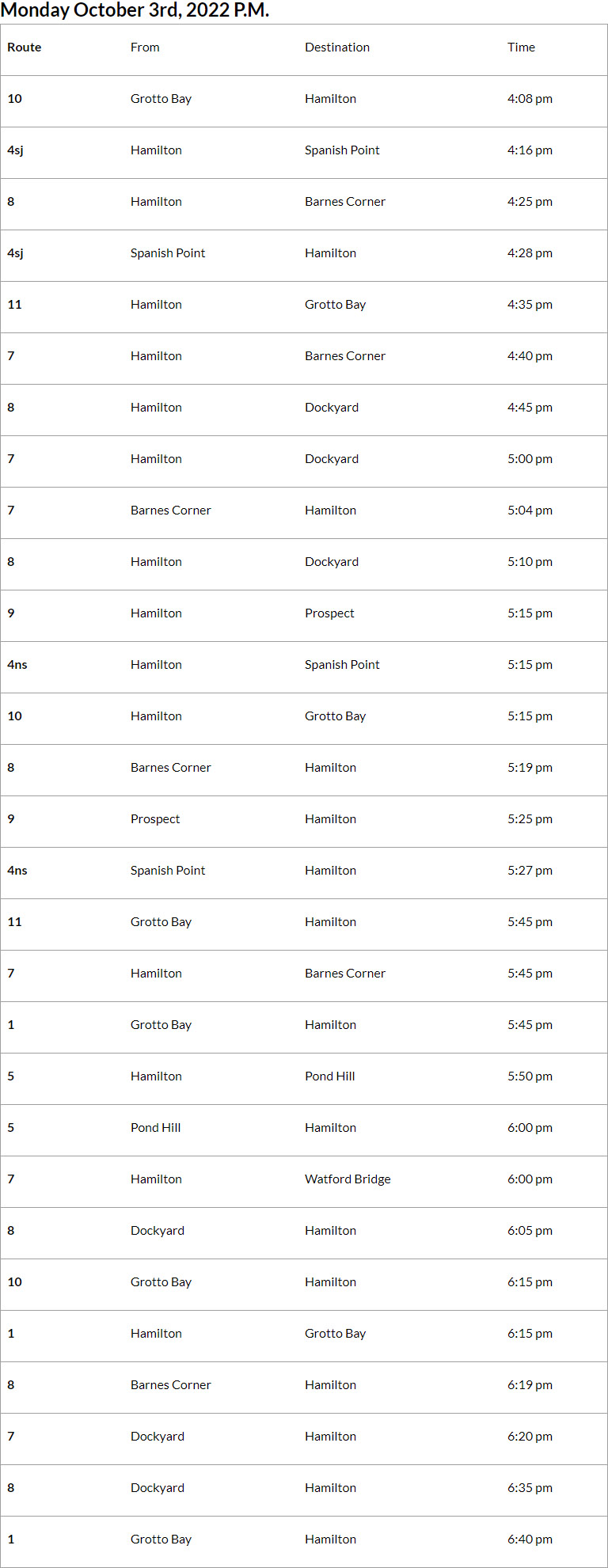The image size is (608, 1568).
Task: Click the Route column header
Action: 25,47
